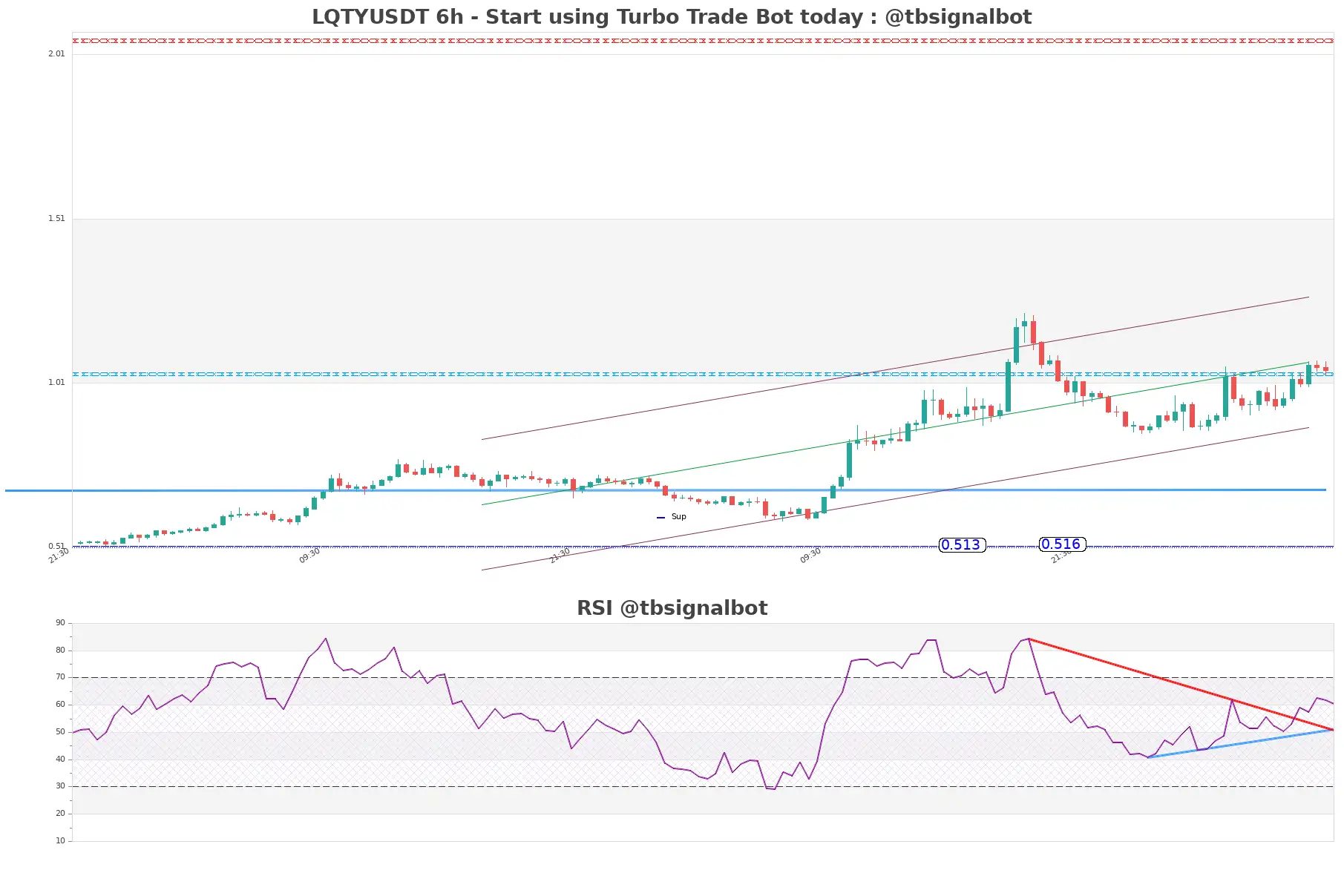Select the 1.51 price axis label
Image resolution: width=1344 pixels, height=896 pixels.
pyautogui.click(x=56, y=218)
